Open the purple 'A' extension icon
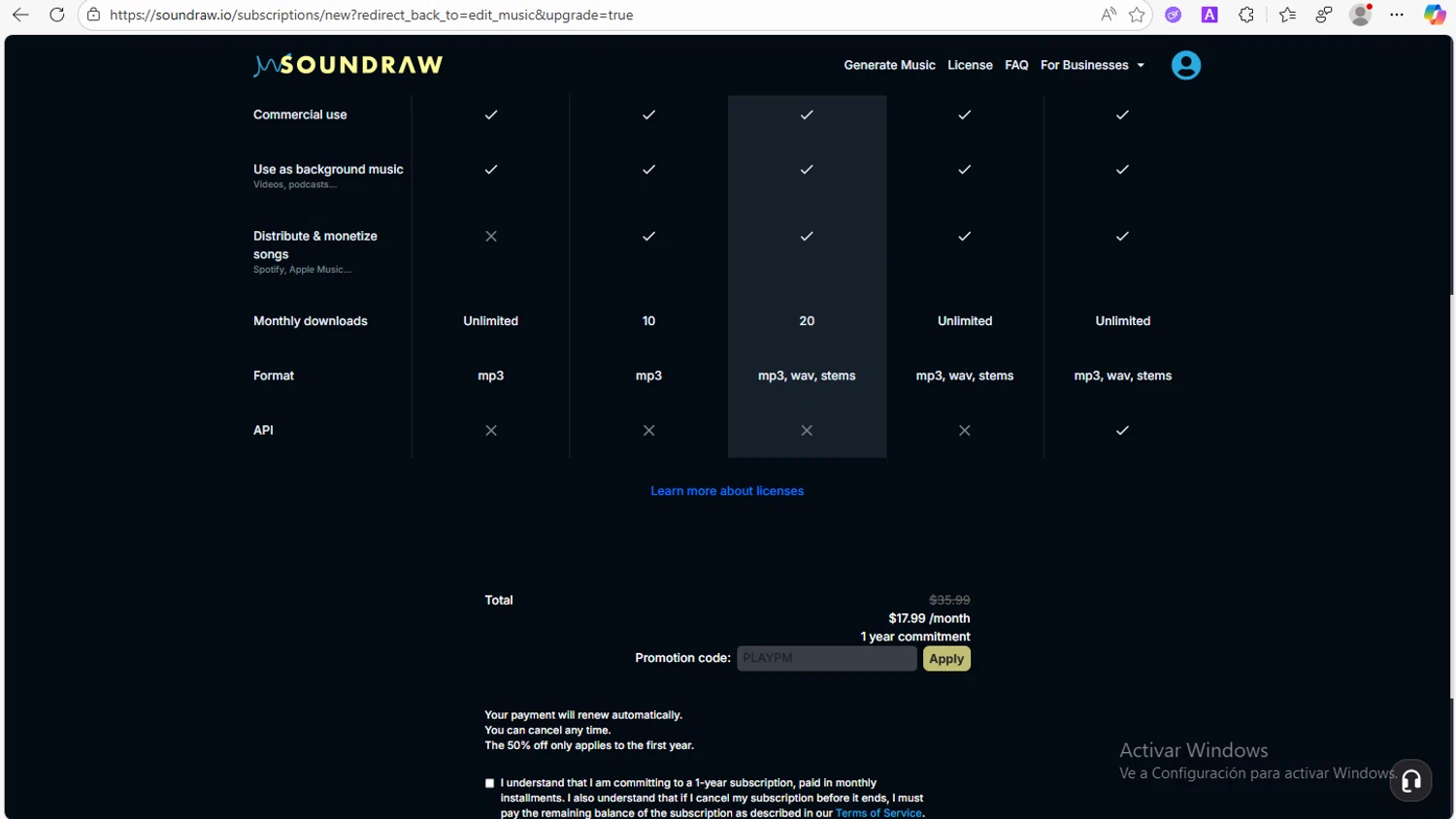The width and height of the screenshot is (1456, 819). point(1209,15)
